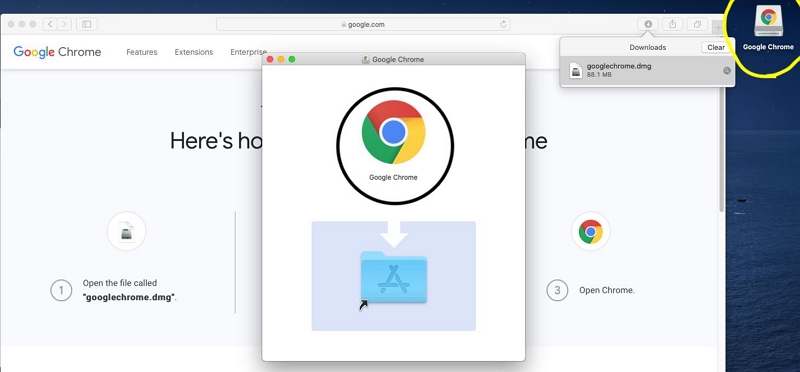Open Google Chrome disk on desktop
The width and height of the screenshot is (800, 372).
pyautogui.click(x=768, y=28)
